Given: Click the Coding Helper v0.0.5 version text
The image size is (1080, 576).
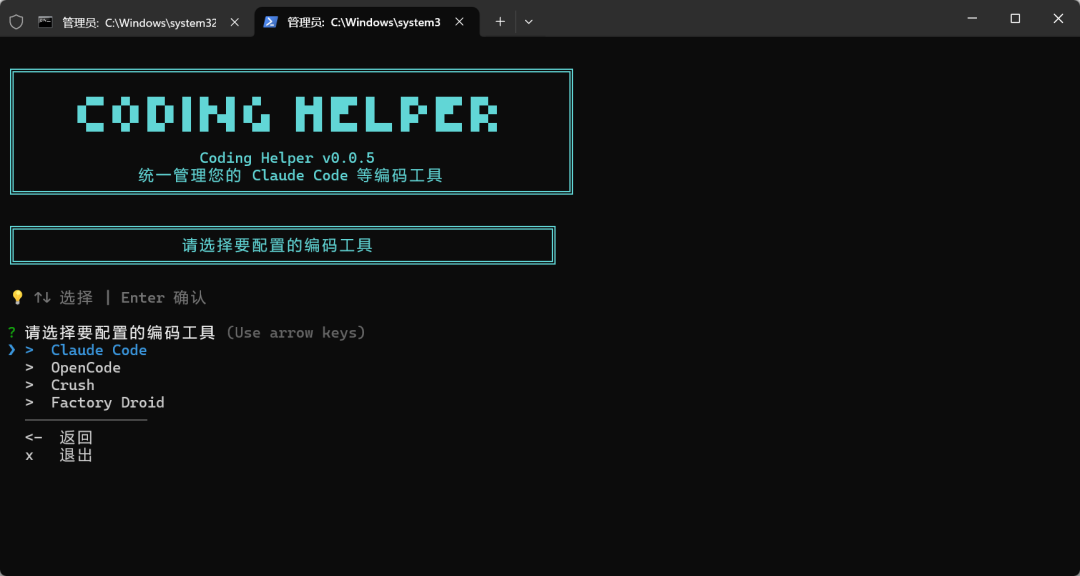Looking at the screenshot, I should pos(287,158).
